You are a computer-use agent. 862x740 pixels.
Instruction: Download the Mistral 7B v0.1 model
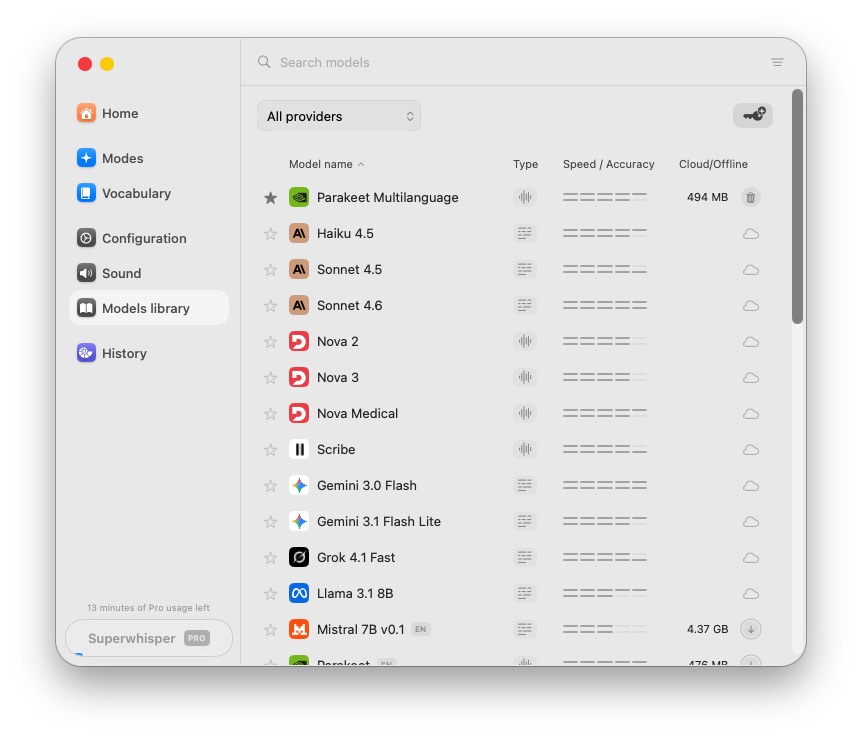(750, 629)
